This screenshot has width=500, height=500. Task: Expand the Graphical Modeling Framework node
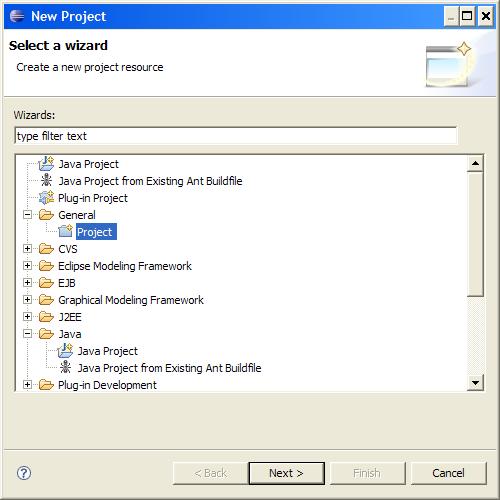(x=28, y=300)
